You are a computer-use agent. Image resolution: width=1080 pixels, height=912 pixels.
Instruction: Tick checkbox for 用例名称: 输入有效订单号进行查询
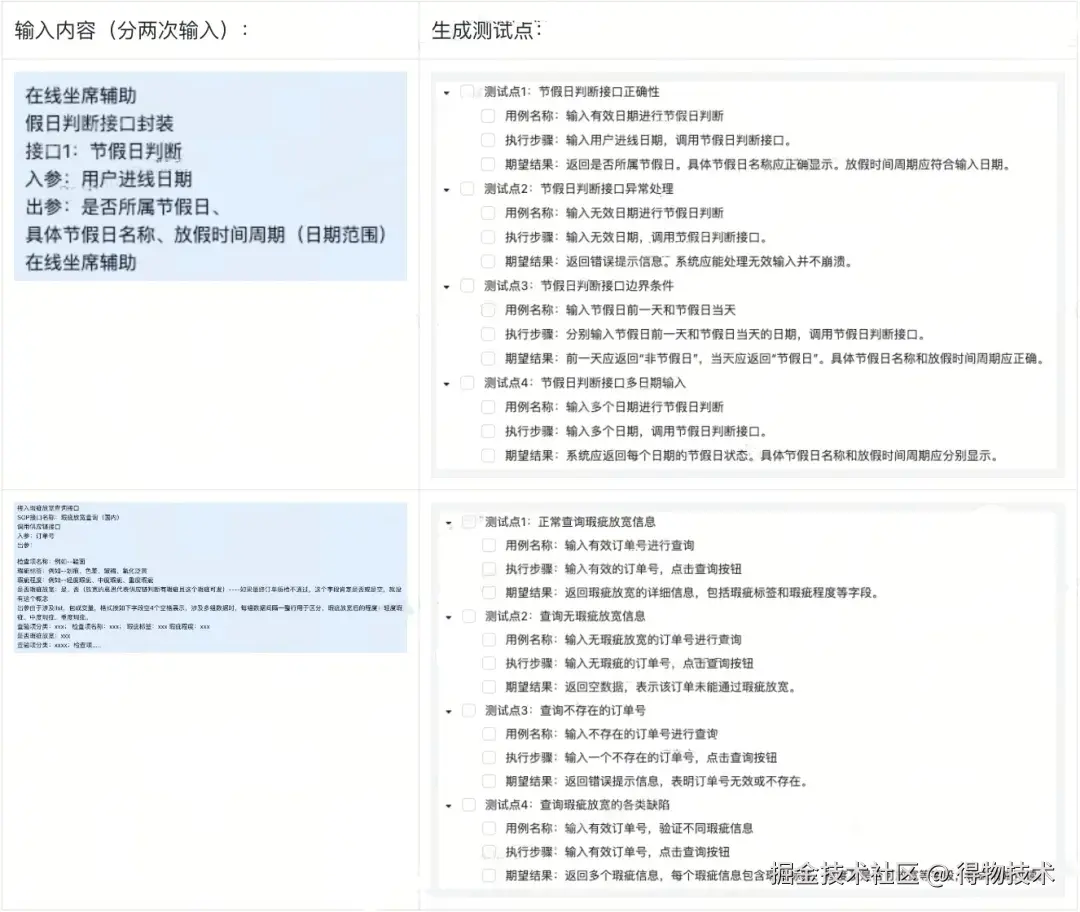489,546
